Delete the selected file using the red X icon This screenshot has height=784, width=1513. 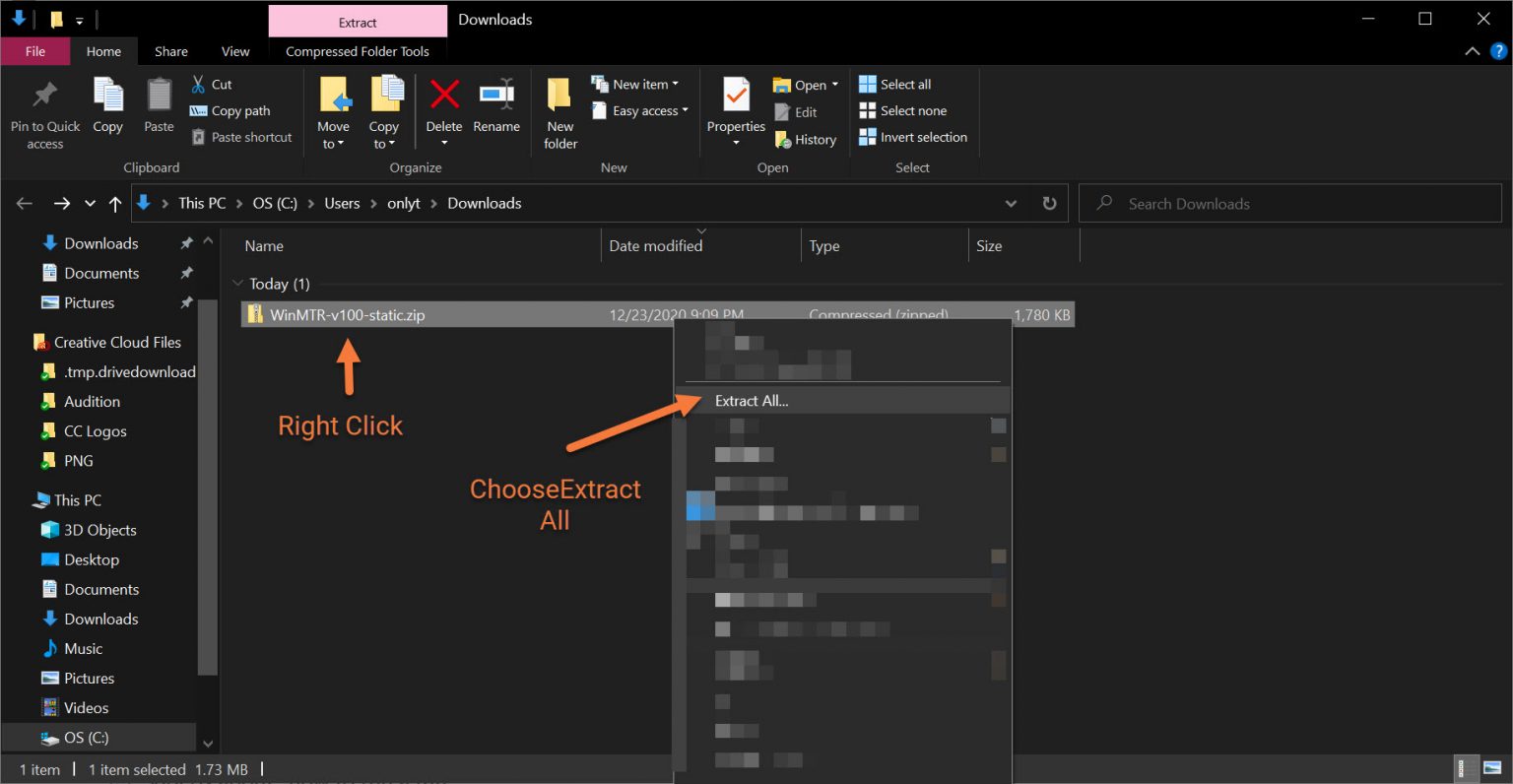coord(444,103)
